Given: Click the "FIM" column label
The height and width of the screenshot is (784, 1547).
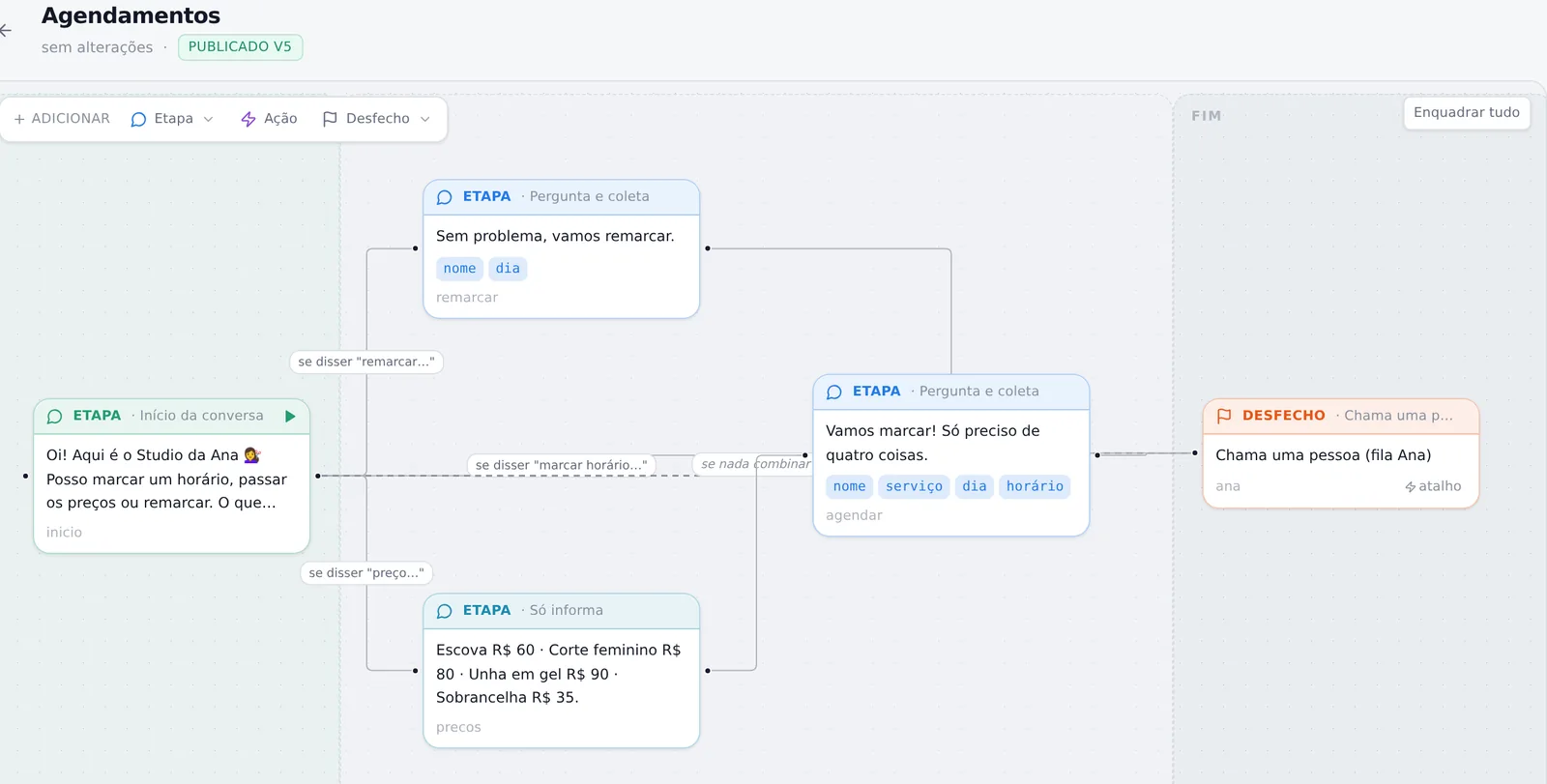Looking at the screenshot, I should click(1207, 116).
